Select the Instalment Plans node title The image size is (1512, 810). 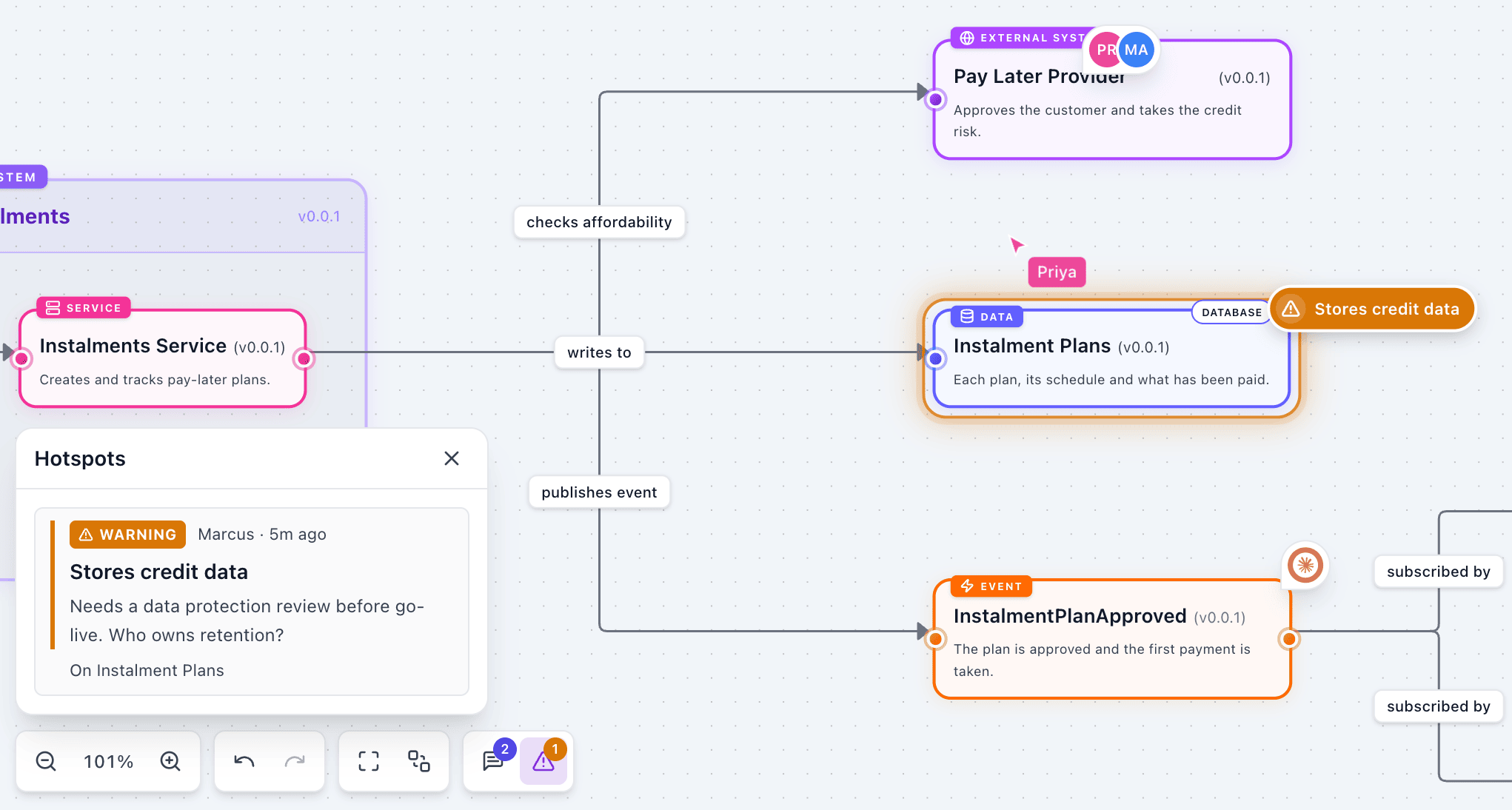click(x=1032, y=346)
